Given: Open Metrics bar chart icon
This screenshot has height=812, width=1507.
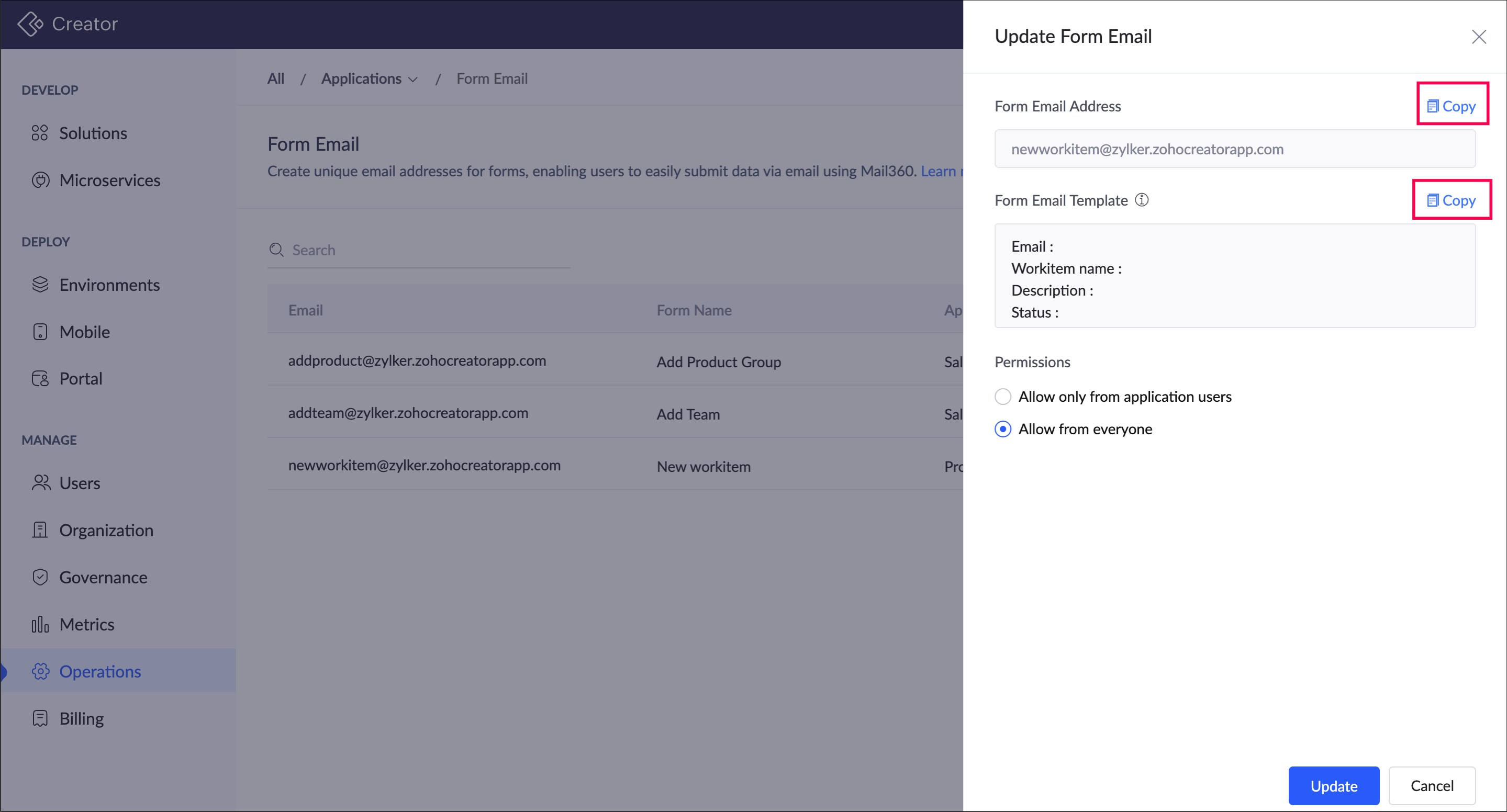Looking at the screenshot, I should coord(40,624).
